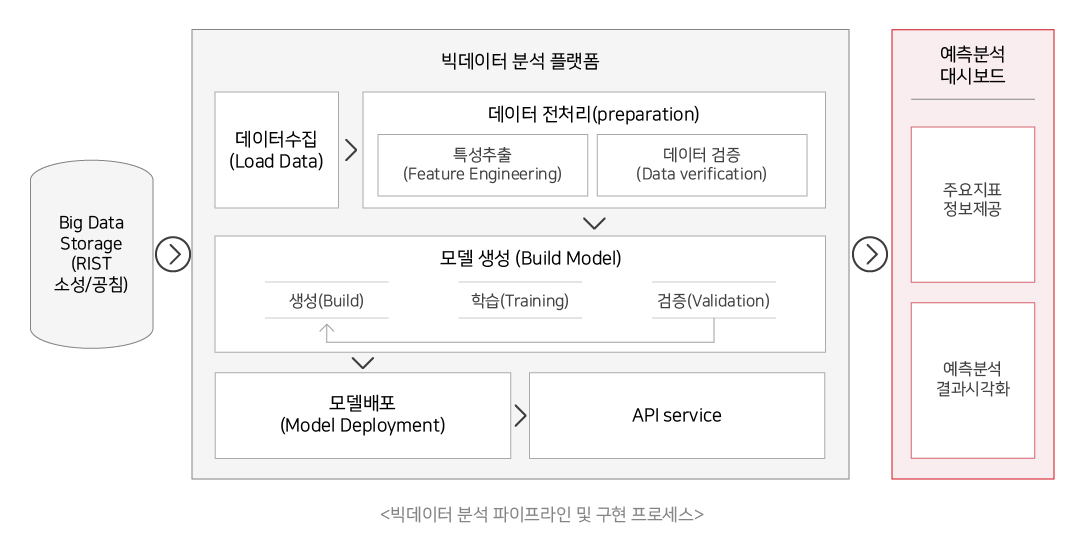This screenshot has width=1085, height=550.
Task: Click the chevron between Model Deployment and API
Action: click(521, 415)
